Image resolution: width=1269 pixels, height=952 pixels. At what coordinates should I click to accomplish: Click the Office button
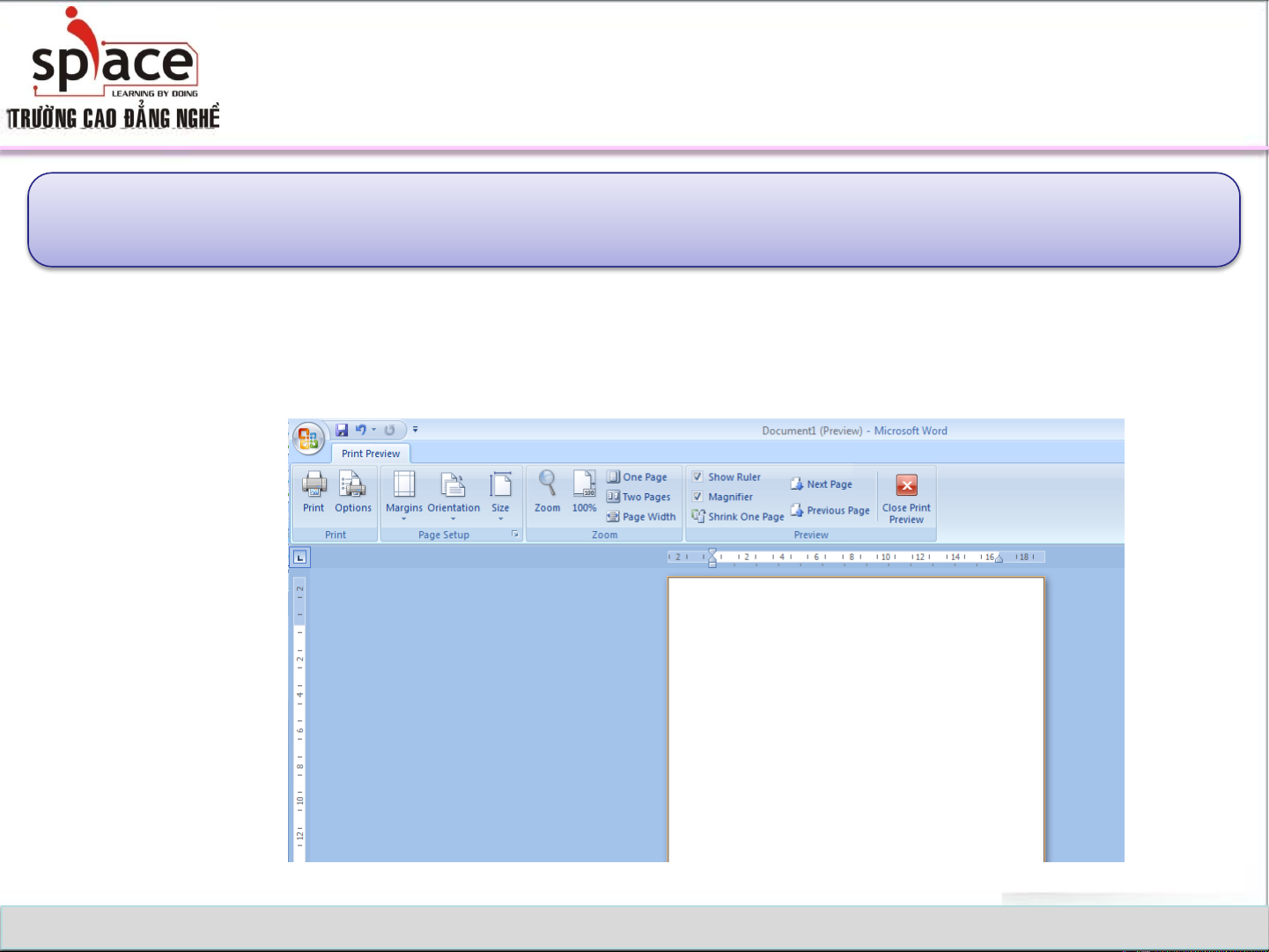[308, 438]
